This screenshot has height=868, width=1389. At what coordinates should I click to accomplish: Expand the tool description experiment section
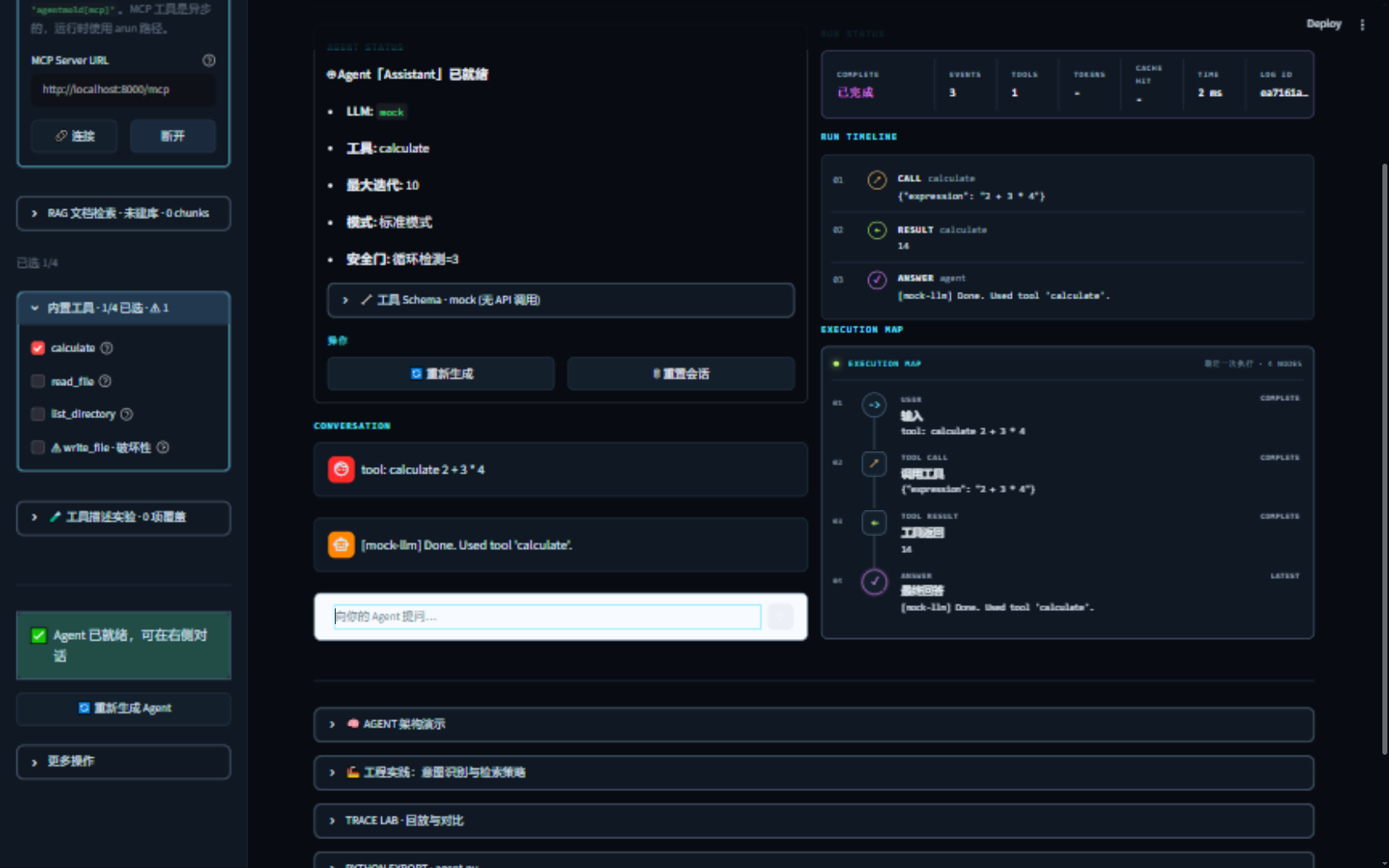point(123,517)
